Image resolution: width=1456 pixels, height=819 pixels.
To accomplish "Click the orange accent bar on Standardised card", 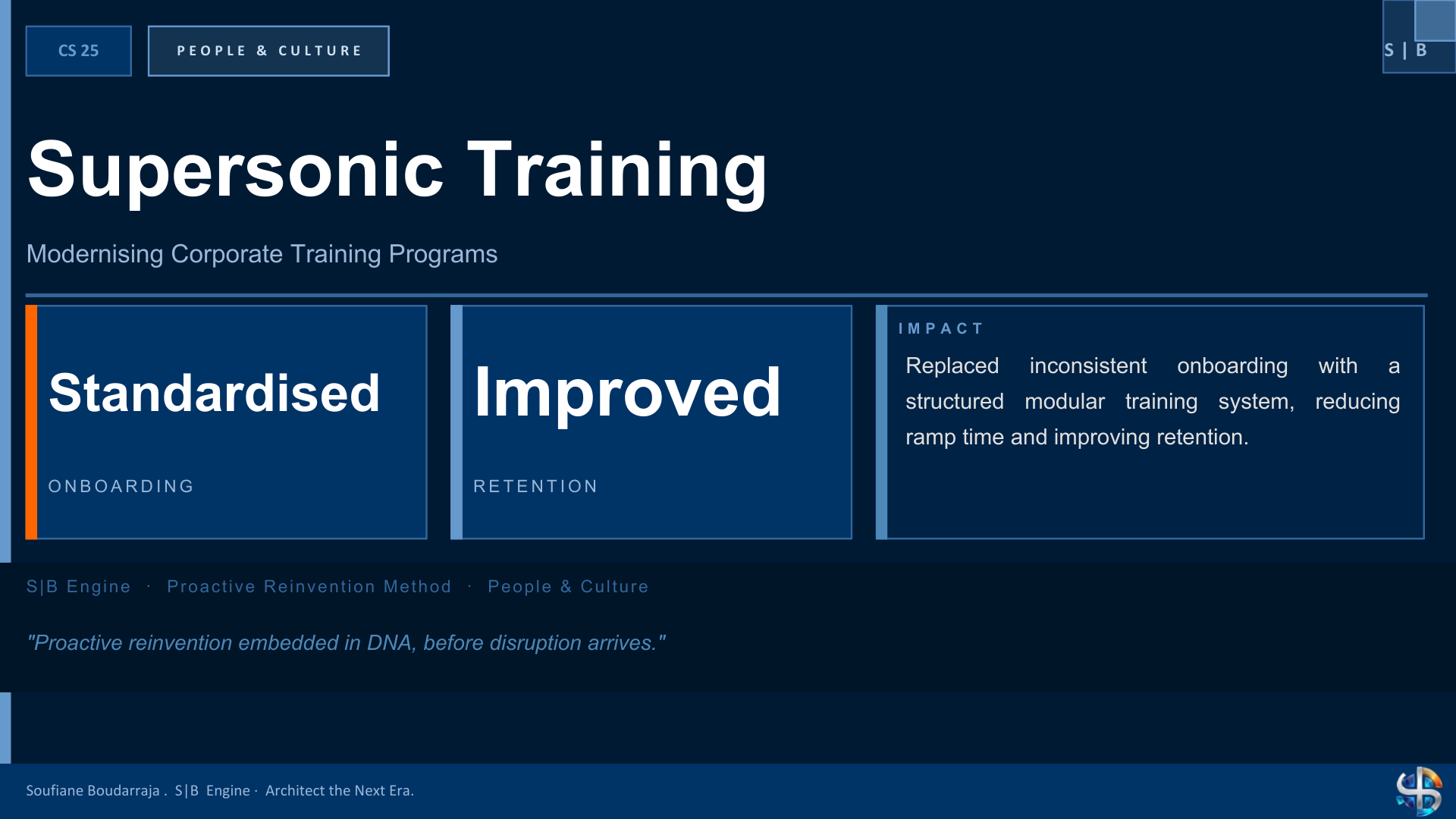I will [x=31, y=422].
